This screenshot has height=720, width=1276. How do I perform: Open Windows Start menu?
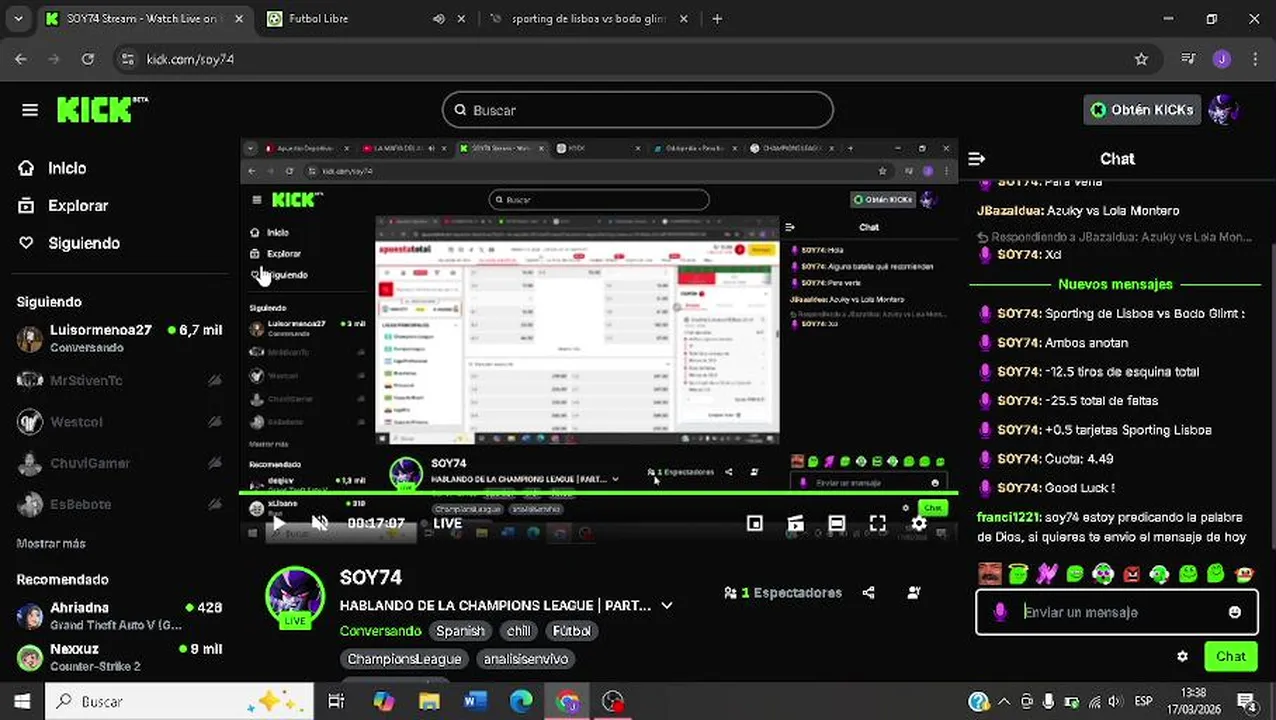[x=22, y=701]
